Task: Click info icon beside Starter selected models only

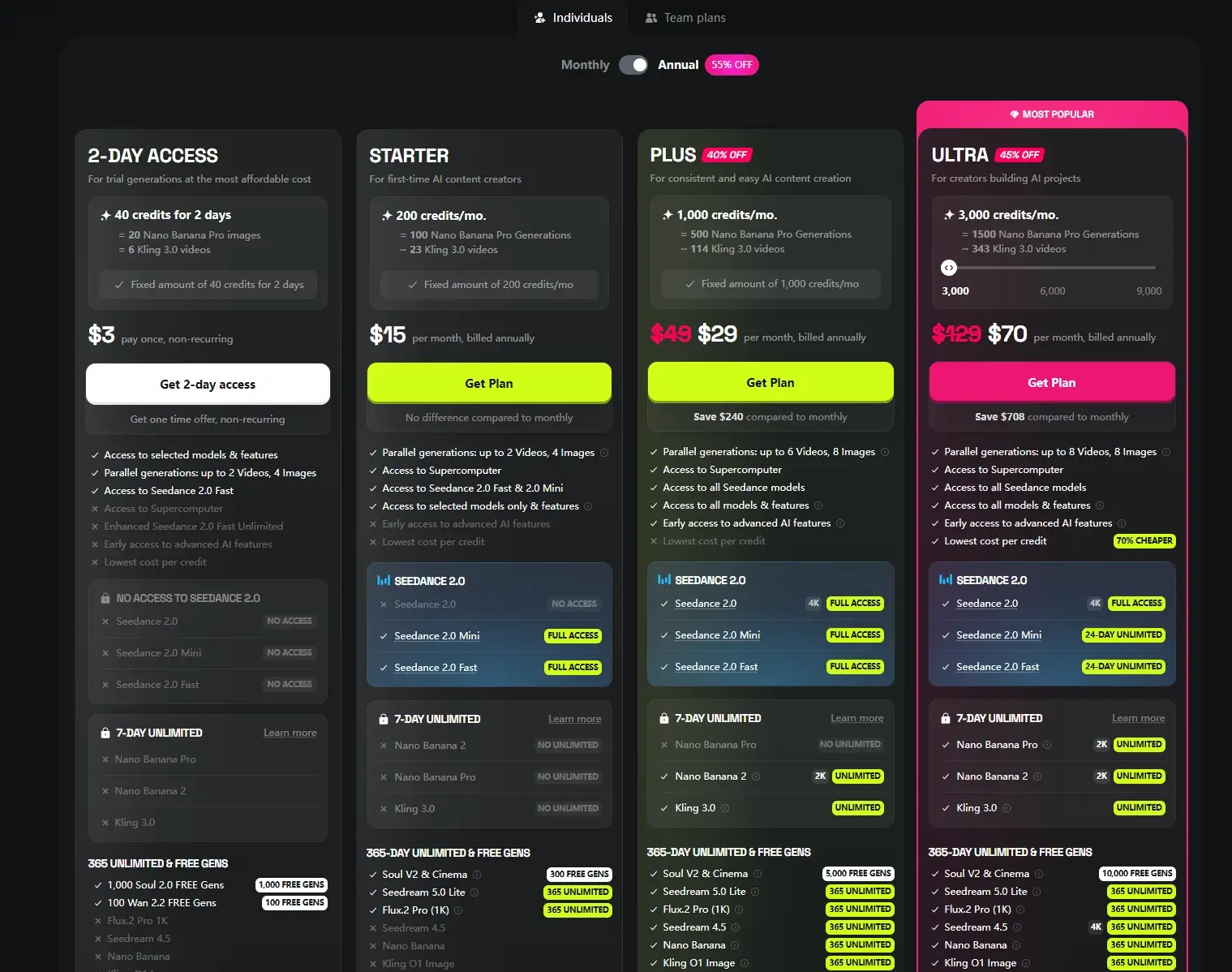Action: tap(588, 506)
